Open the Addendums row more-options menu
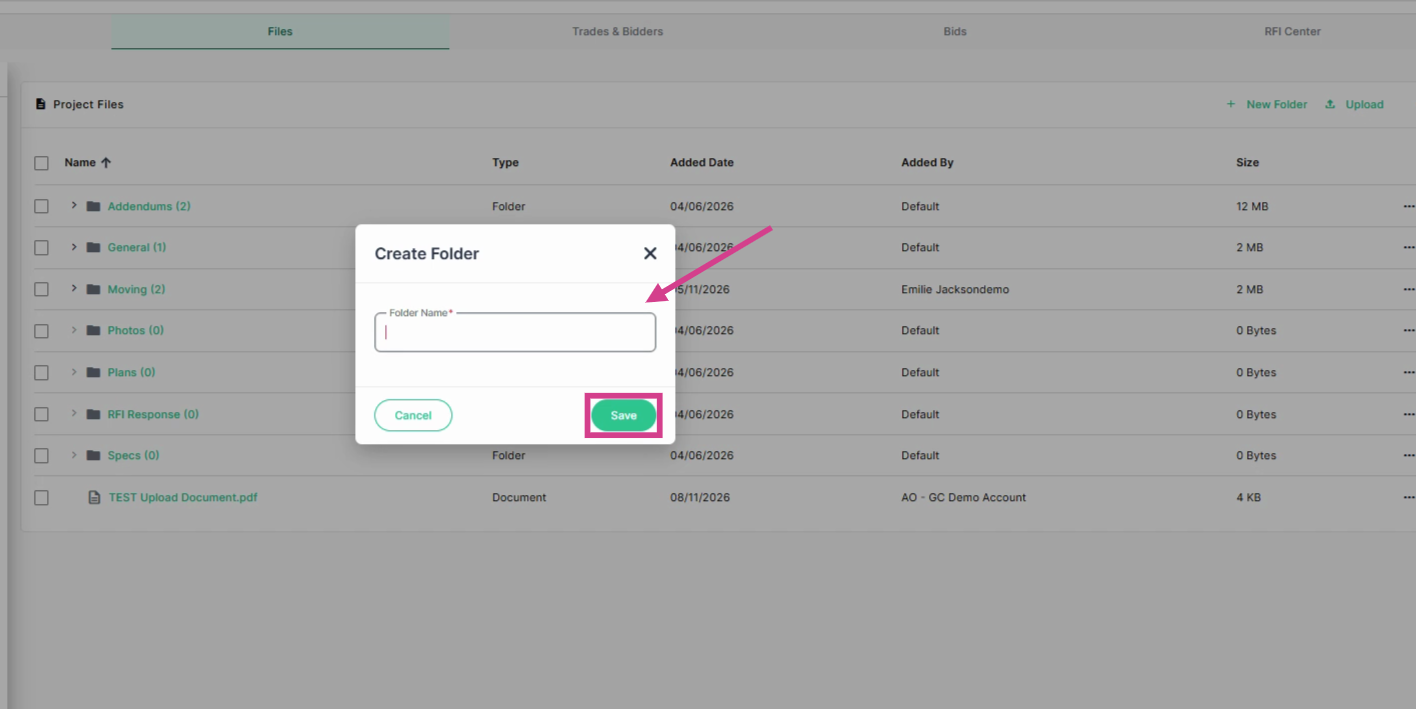This screenshot has width=1416, height=709. coord(1409,206)
